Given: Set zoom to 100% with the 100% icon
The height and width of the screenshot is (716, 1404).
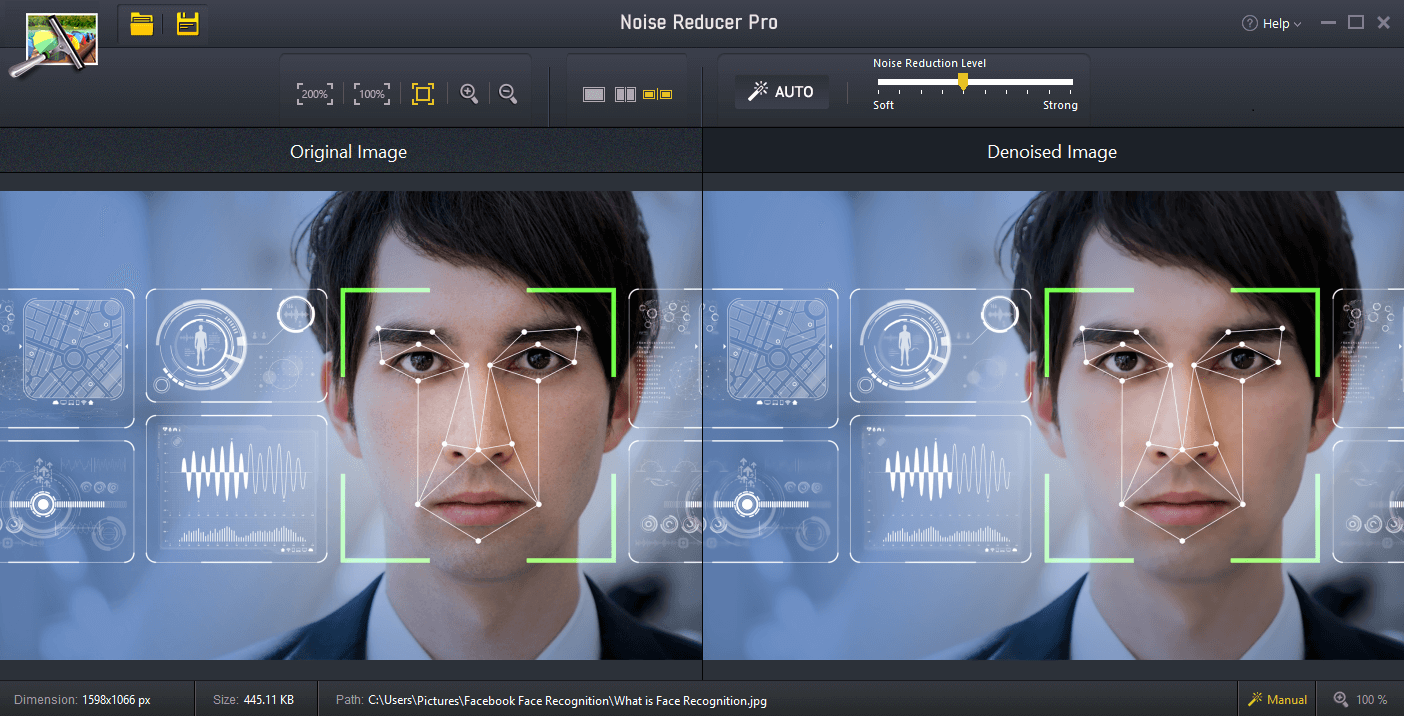Looking at the screenshot, I should pos(371,93).
